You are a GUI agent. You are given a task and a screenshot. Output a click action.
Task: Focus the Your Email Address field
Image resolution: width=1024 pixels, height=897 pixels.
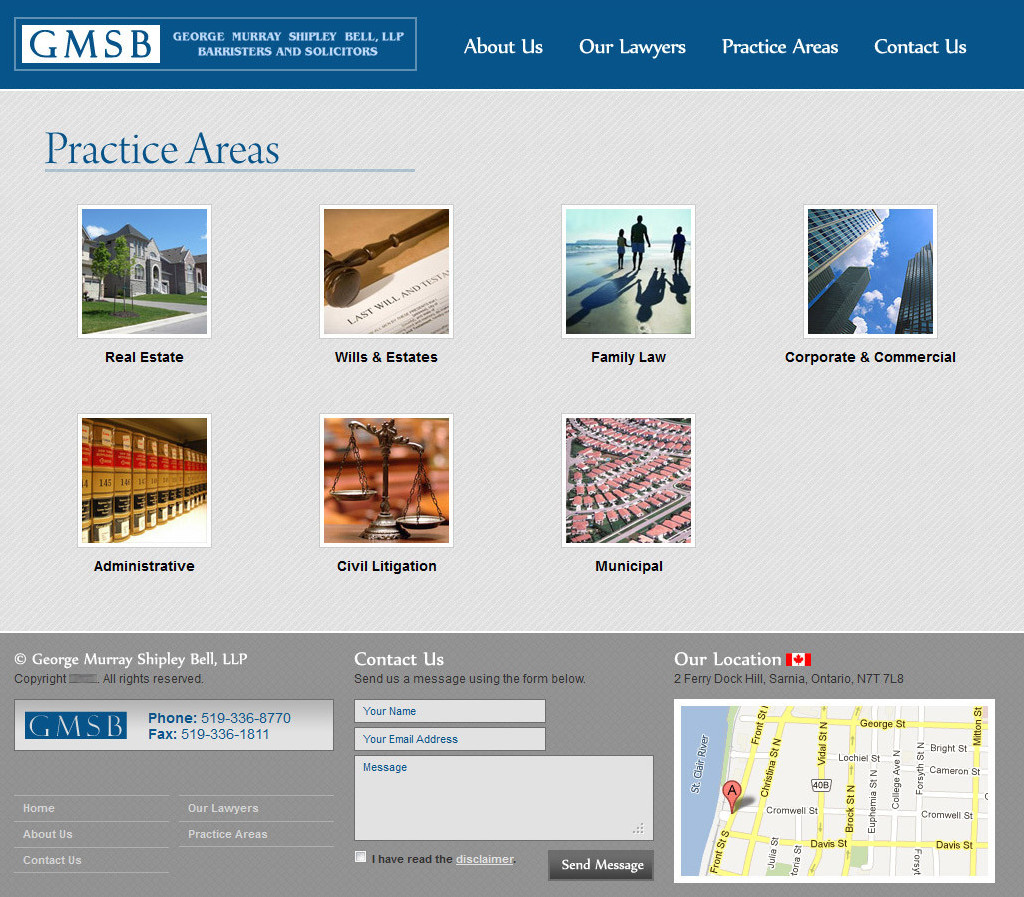(449, 739)
